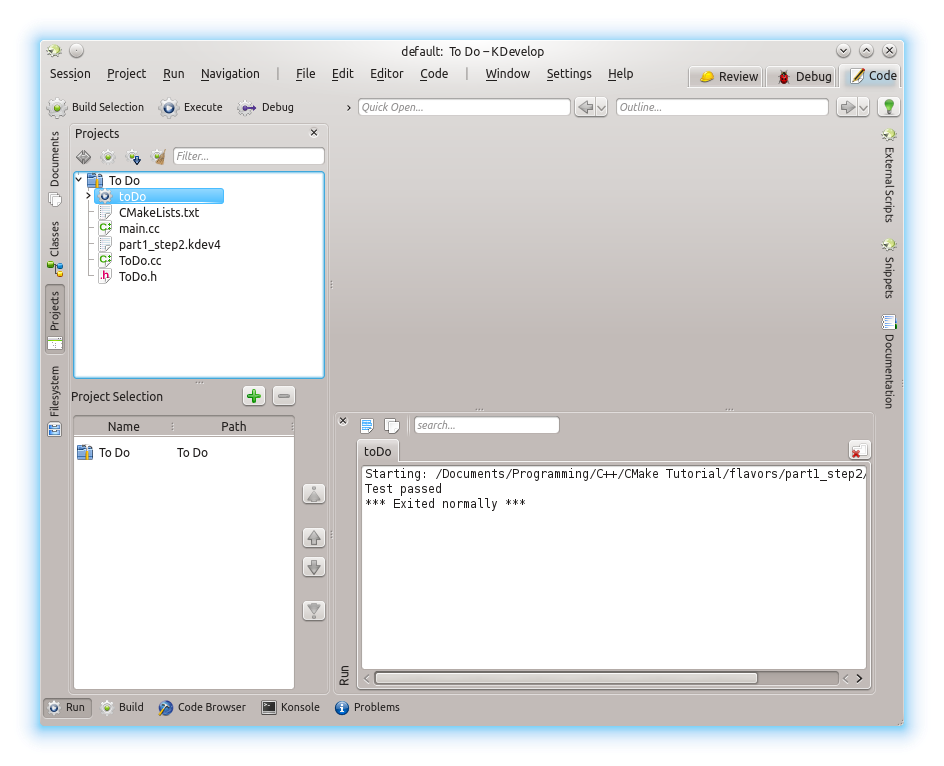The height and width of the screenshot is (766, 944).
Task: Open Snippets side panel
Action: pyautogui.click(x=889, y=268)
